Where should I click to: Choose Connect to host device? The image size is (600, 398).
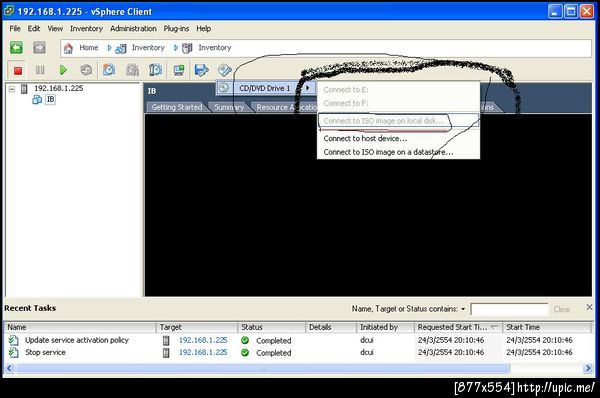[x=365, y=139]
